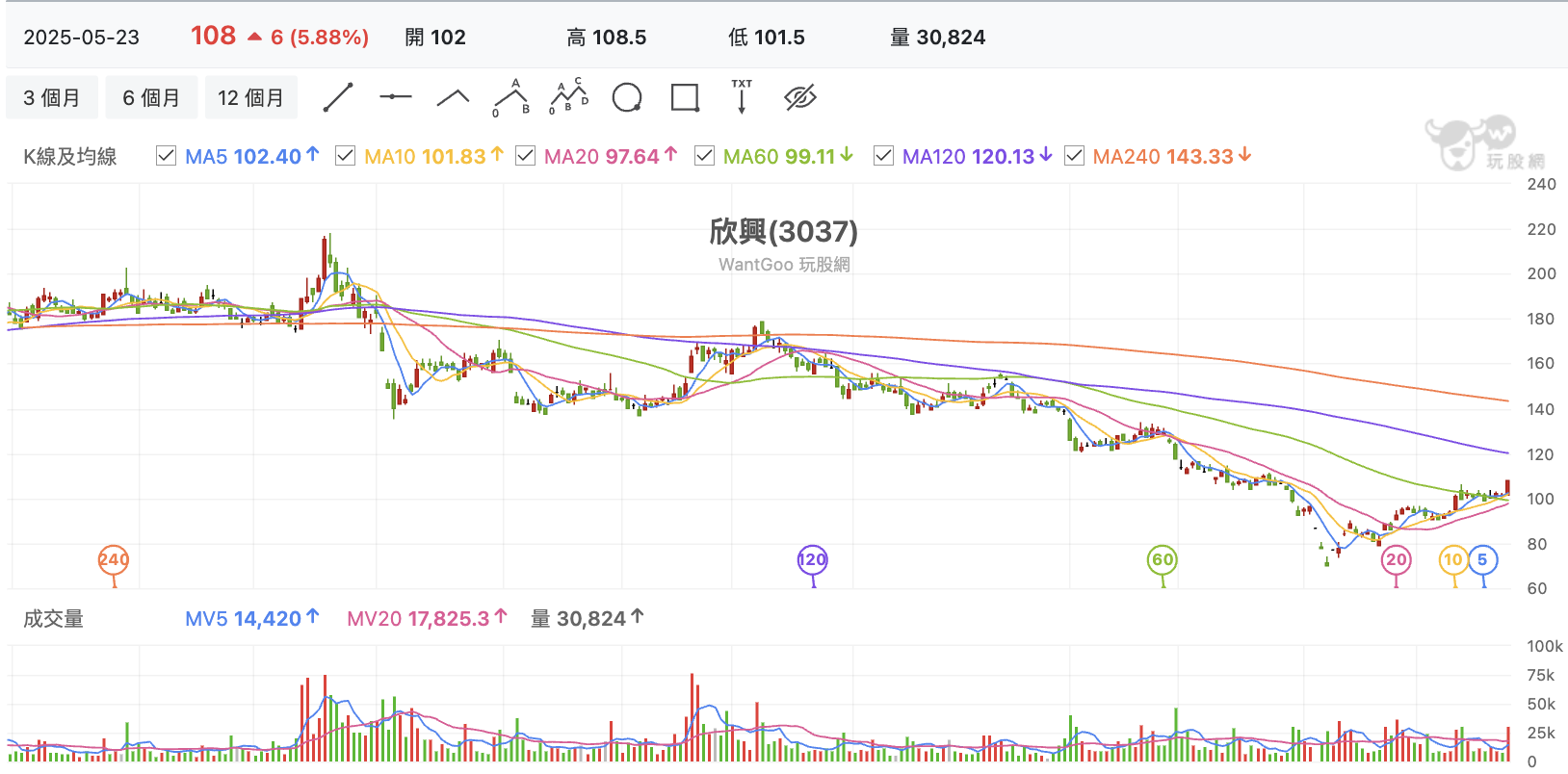The width and height of the screenshot is (1568, 774).
Task: Switch chart range to 3 個月
Action: (x=52, y=97)
